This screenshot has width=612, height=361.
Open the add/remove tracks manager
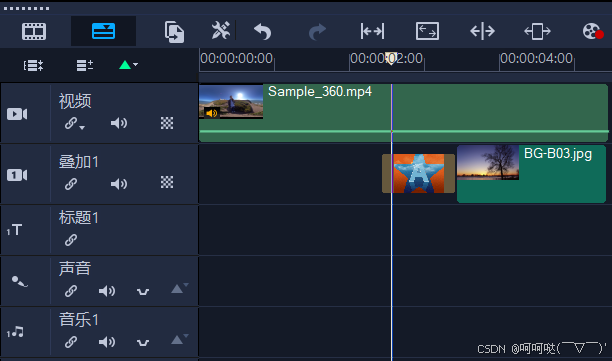click(x=85, y=65)
